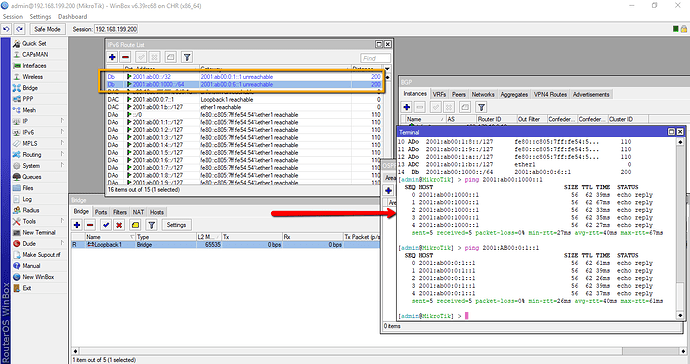Select Loopback1 bridge row

pyautogui.click(x=226, y=244)
